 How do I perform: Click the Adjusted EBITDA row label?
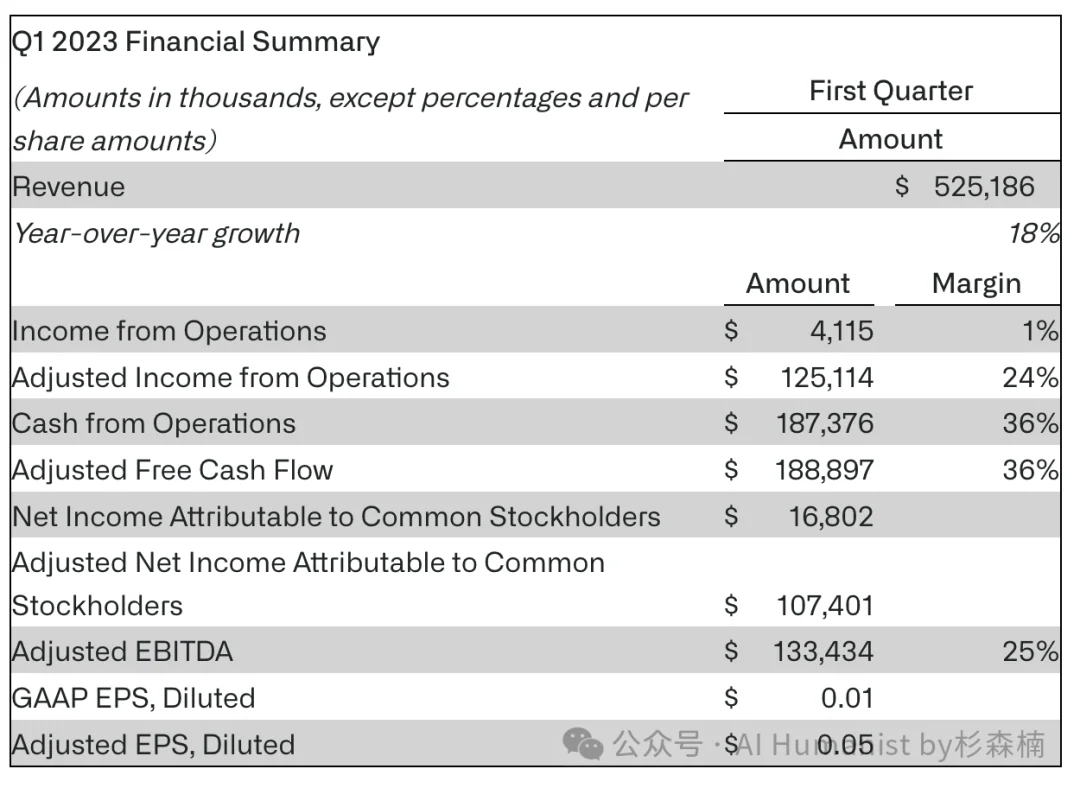tap(123, 652)
